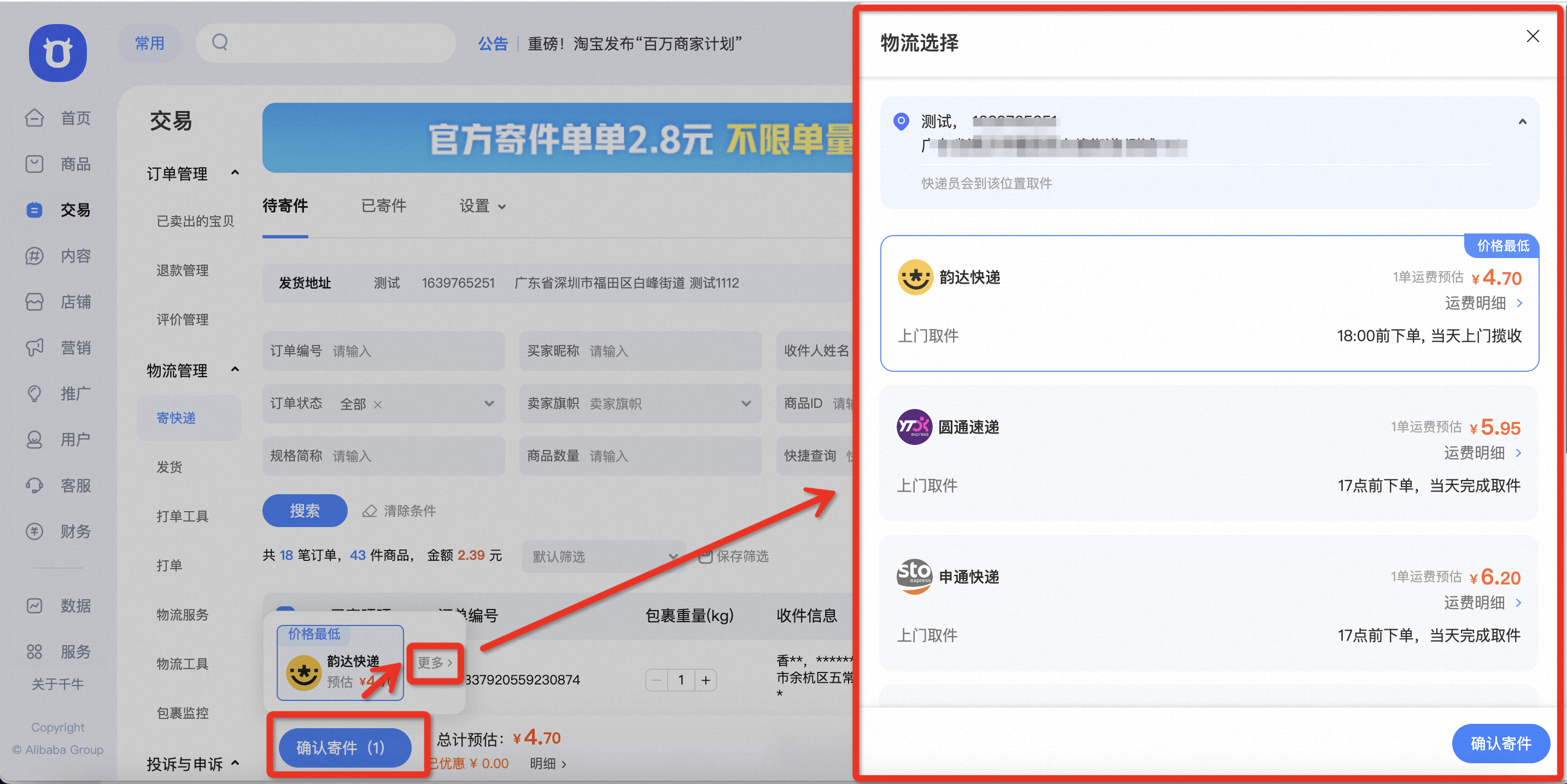
Task: Click the save icon beside 保存筛选
Action: tap(705, 556)
